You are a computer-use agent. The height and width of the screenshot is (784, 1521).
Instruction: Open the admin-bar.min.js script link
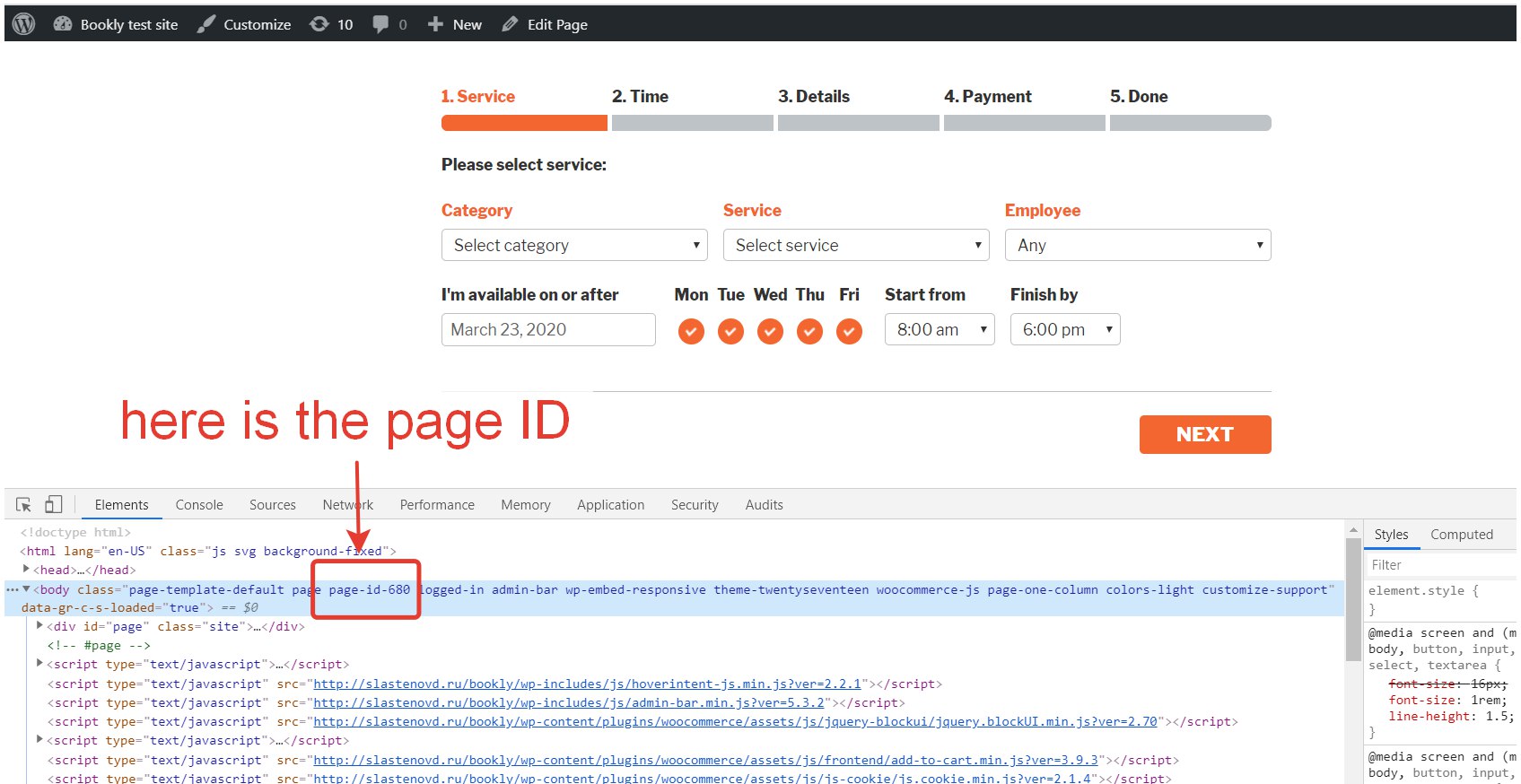point(569,702)
